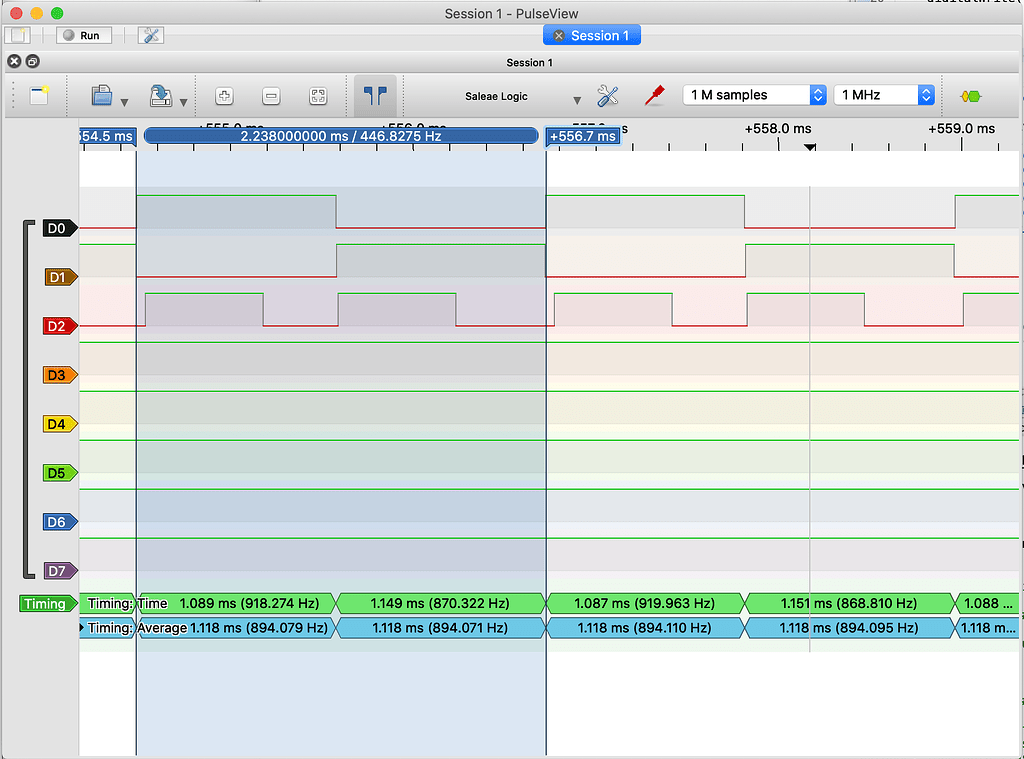The width and height of the screenshot is (1024, 759).
Task: Expand the Saleae Logic device dropdown
Action: [577, 100]
